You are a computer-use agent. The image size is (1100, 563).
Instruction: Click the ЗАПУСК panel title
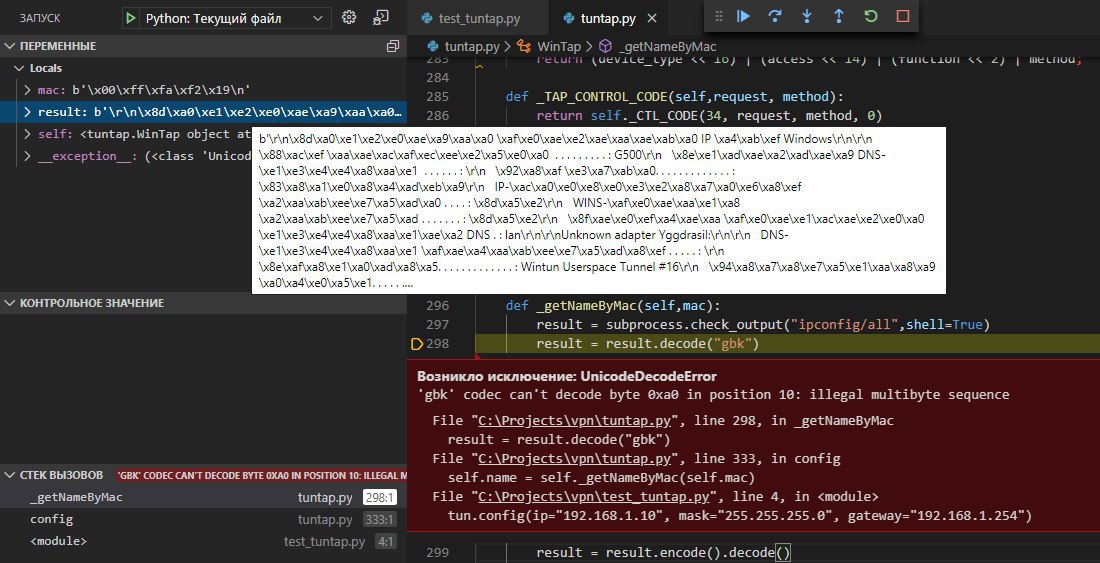coord(40,18)
